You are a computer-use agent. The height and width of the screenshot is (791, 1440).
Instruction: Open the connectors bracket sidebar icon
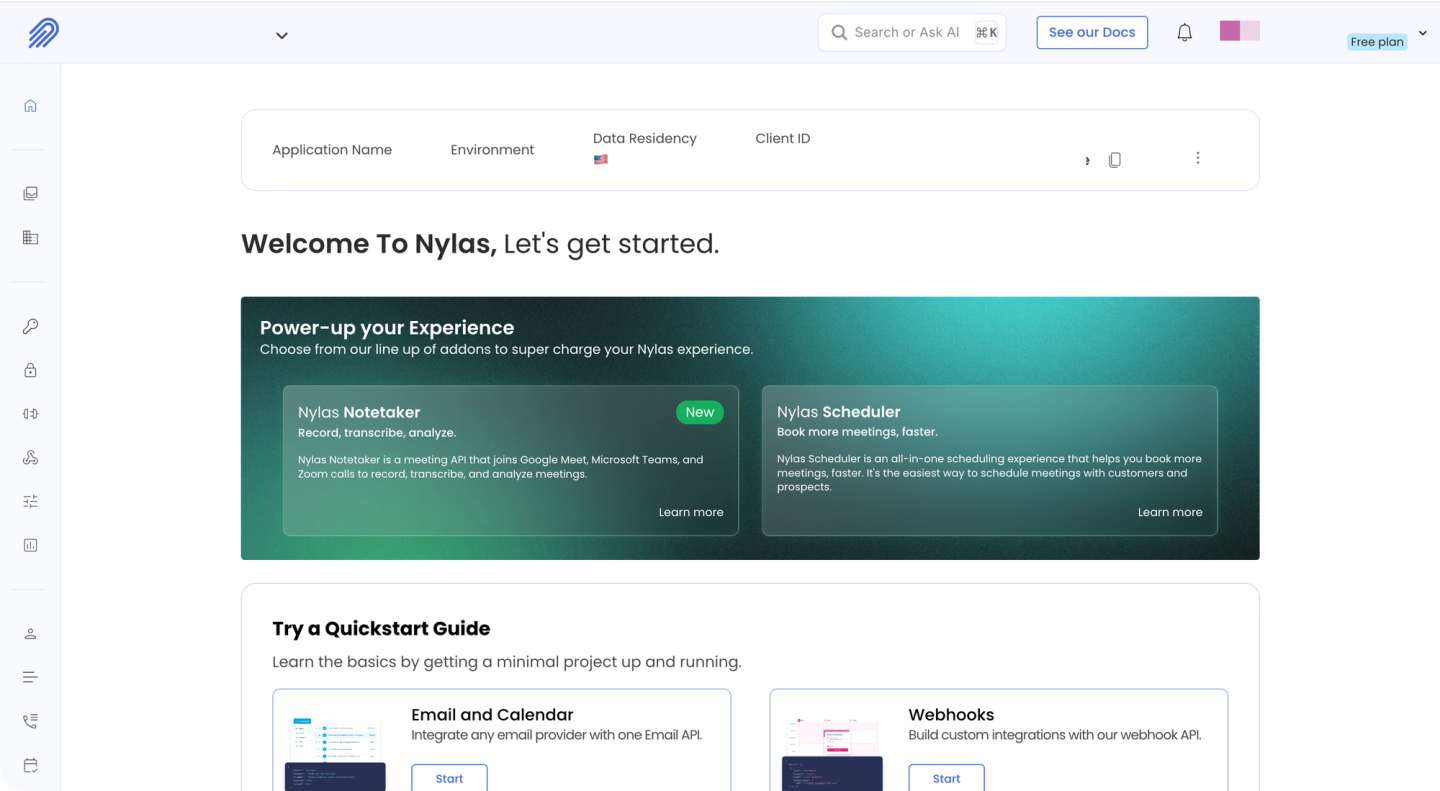pyautogui.click(x=30, y=414)
